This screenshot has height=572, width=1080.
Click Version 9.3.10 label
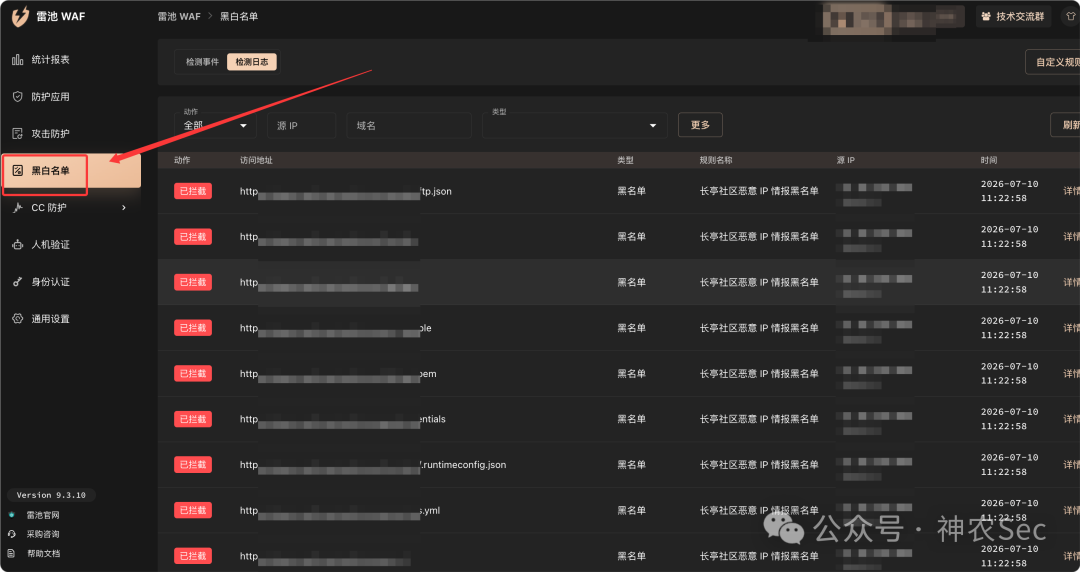(x=51, y=495)
